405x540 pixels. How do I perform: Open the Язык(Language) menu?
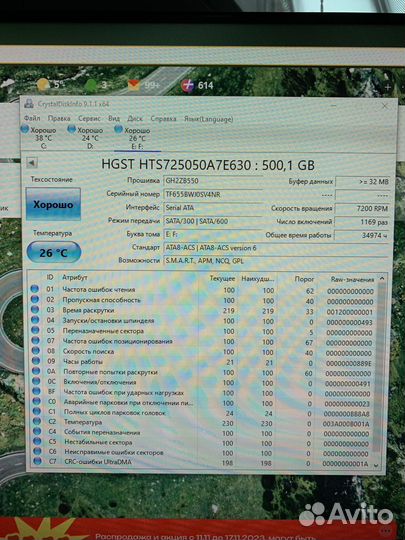[208, 119]
